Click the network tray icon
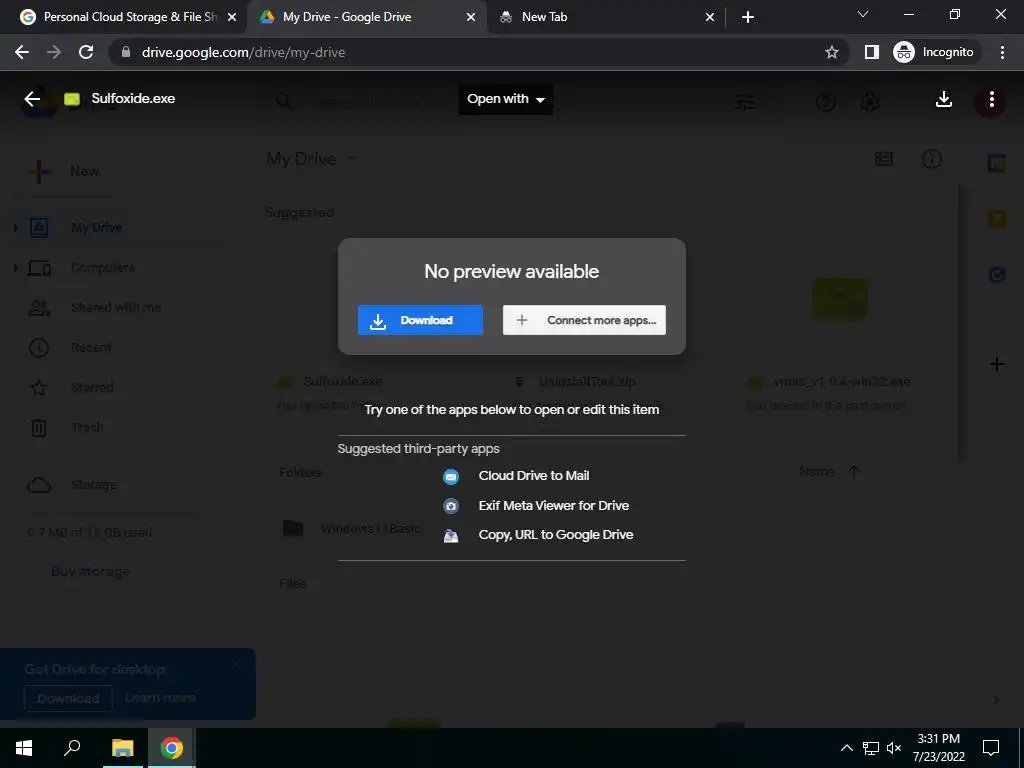The height and width of the screenshot is (768, 1024). pos(871,748)
